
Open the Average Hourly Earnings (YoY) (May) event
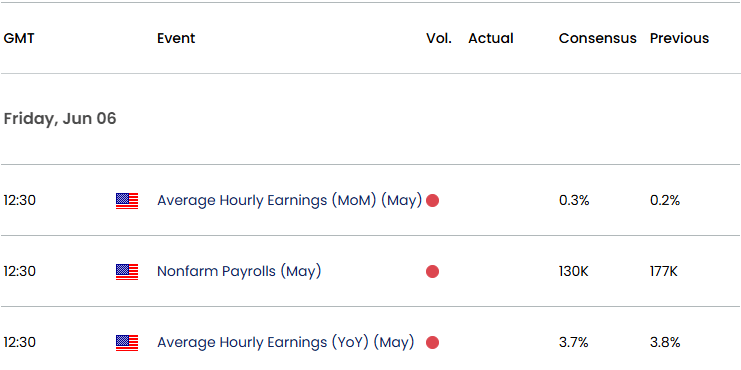click(x=285, y=343)
